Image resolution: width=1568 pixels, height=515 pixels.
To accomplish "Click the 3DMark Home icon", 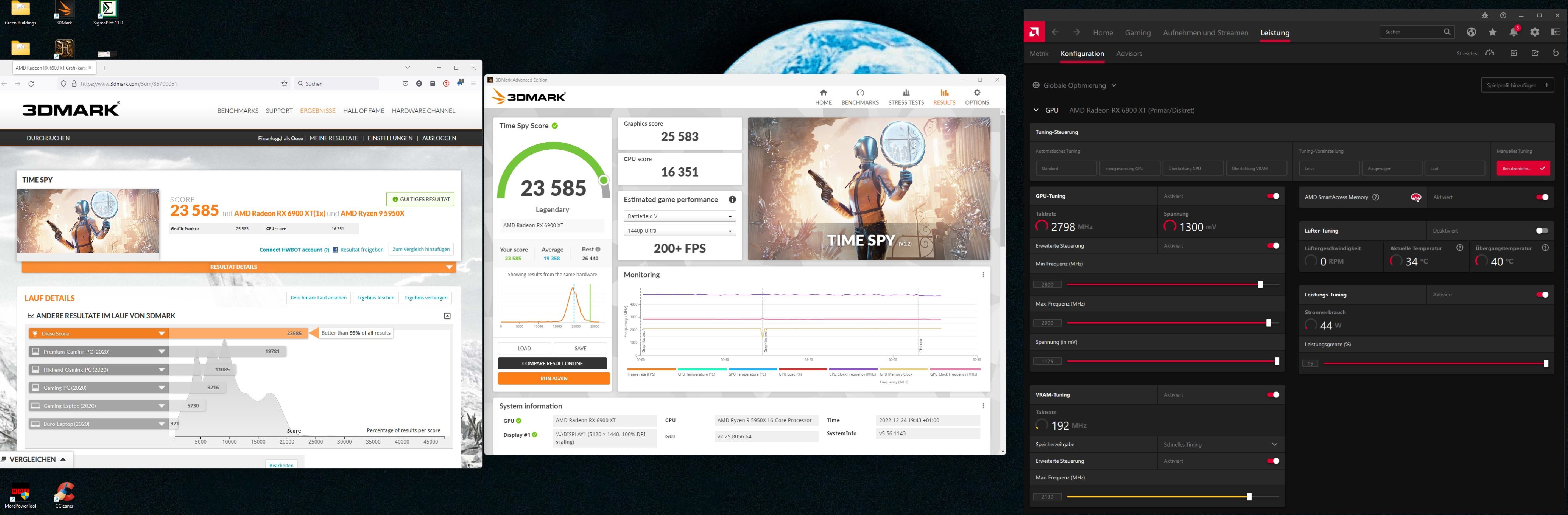I will [x=823, y=93].
